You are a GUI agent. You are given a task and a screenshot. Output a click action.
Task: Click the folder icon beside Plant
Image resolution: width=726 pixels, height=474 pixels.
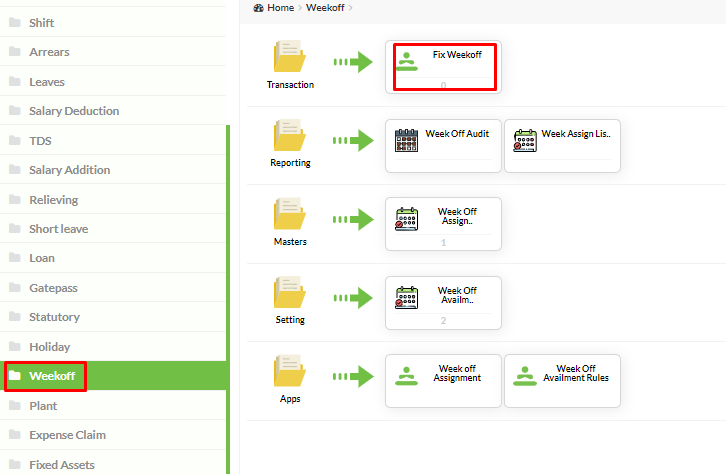pyautogui.click(x=15, y=405)
